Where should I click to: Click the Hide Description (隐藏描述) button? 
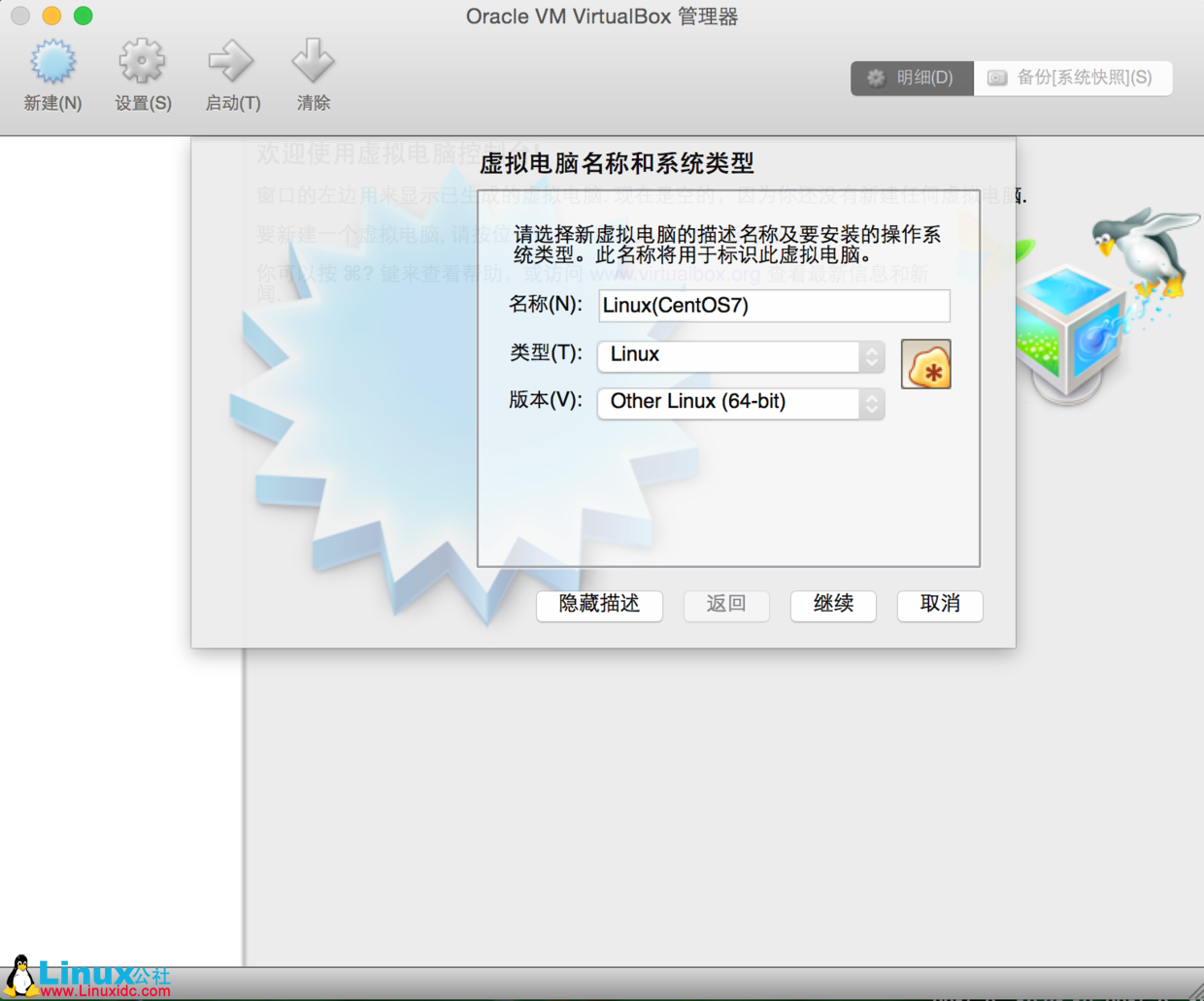click(599, 605)
